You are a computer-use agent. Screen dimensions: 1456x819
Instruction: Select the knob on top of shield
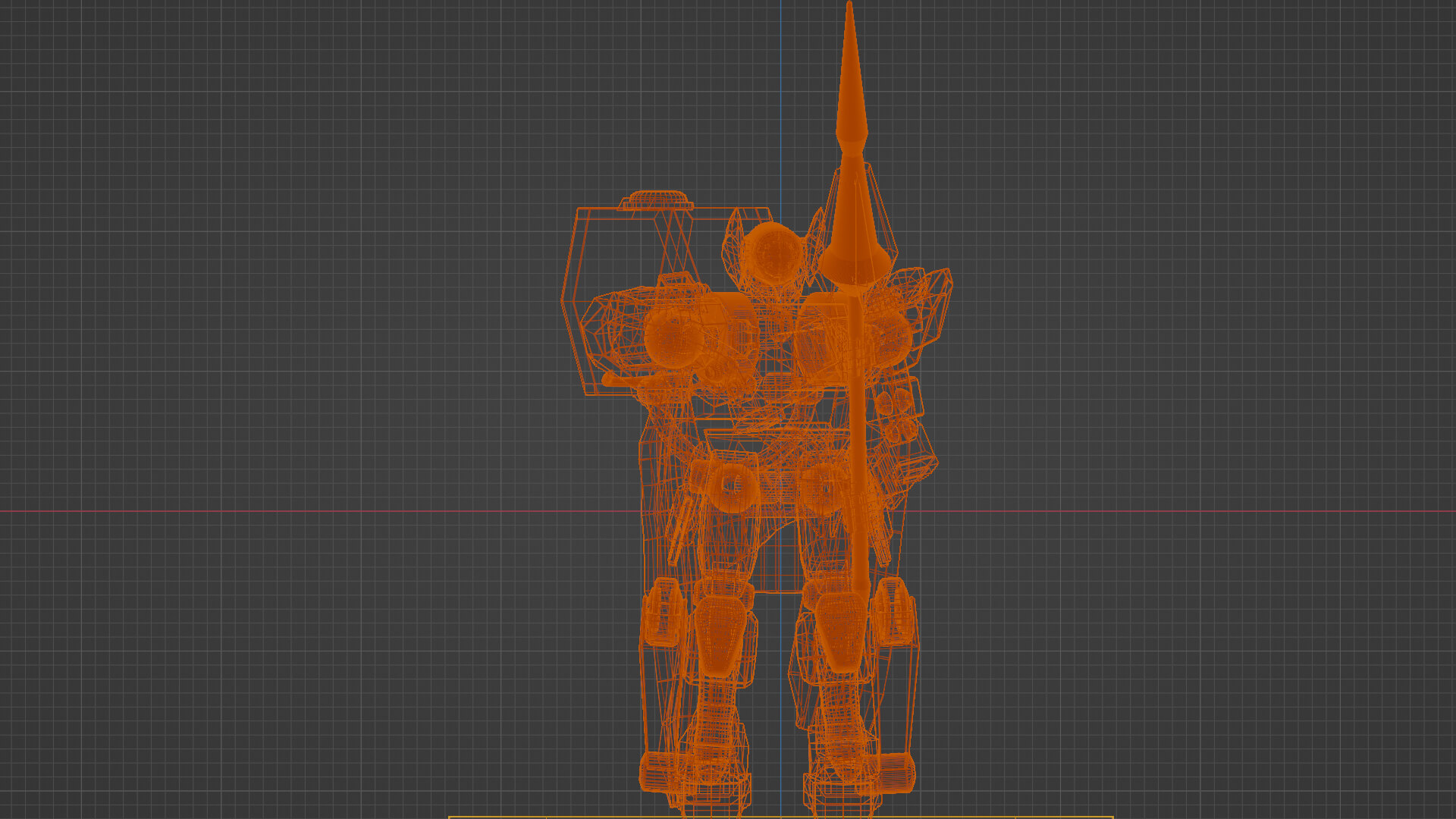click(x=657, y=200)
